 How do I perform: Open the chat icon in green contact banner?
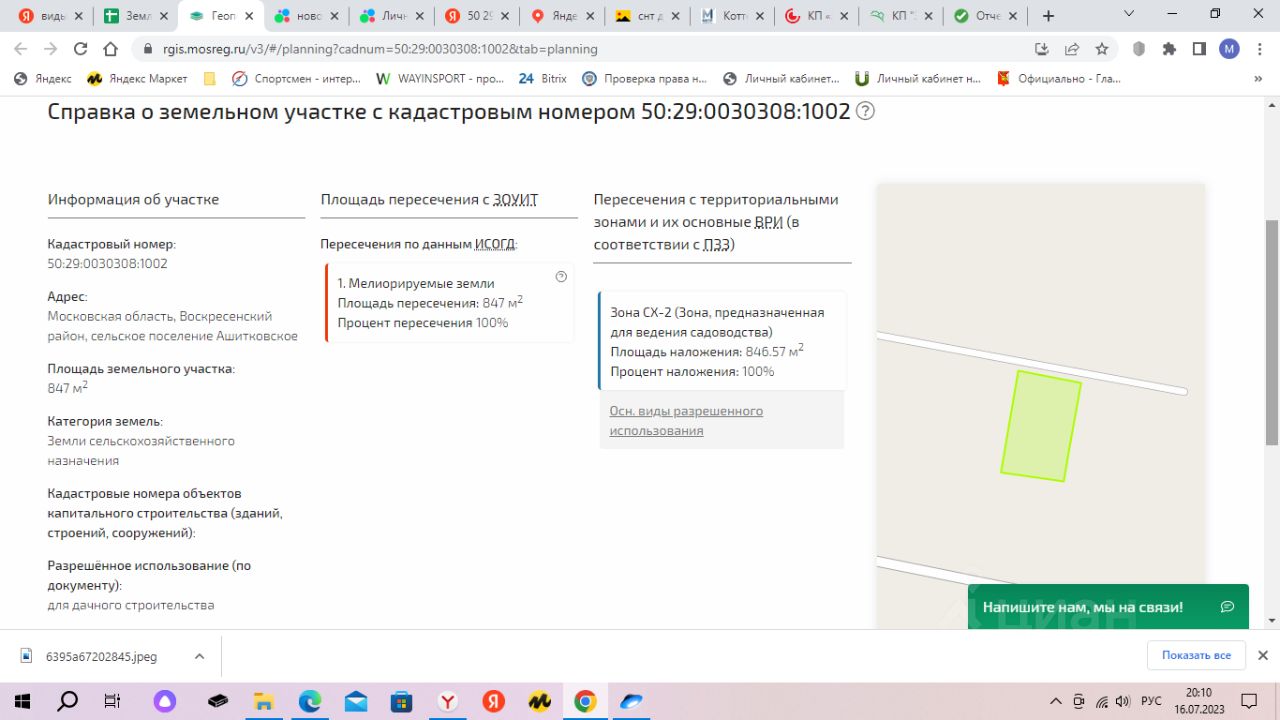pyautogui.click(x=1228, y=607)
